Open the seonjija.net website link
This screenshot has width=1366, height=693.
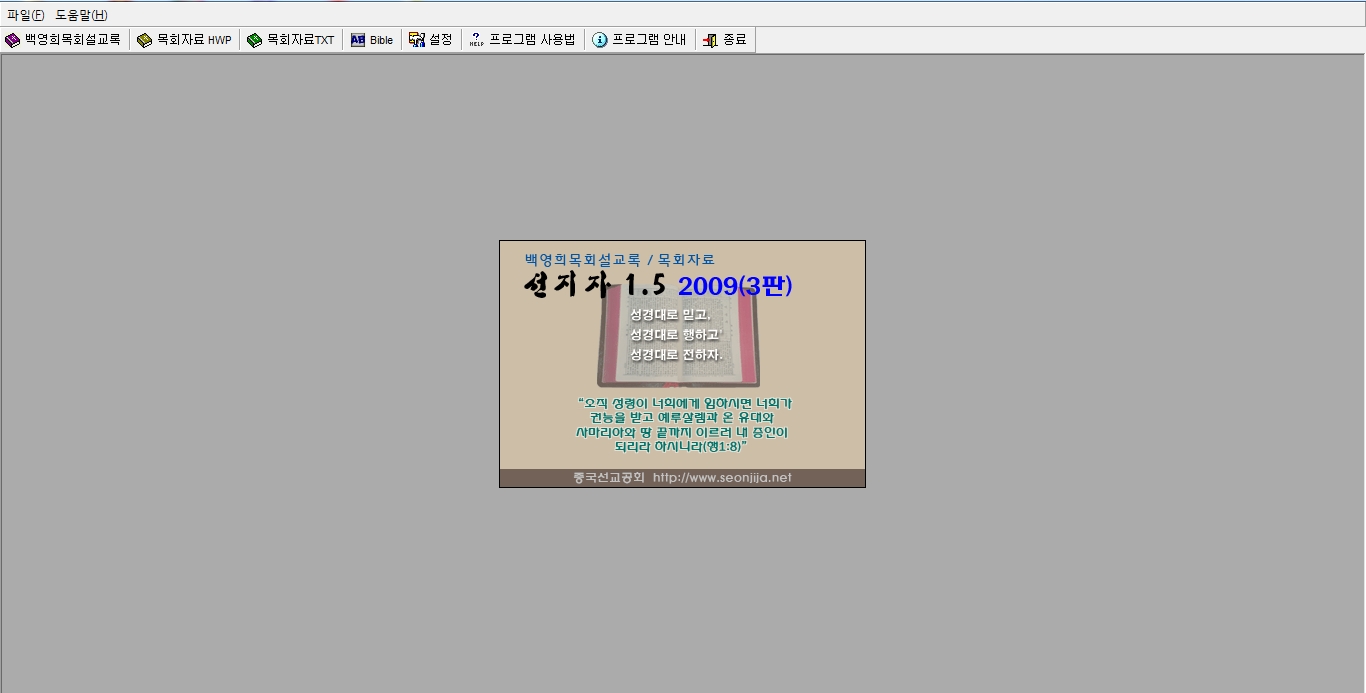724,478
